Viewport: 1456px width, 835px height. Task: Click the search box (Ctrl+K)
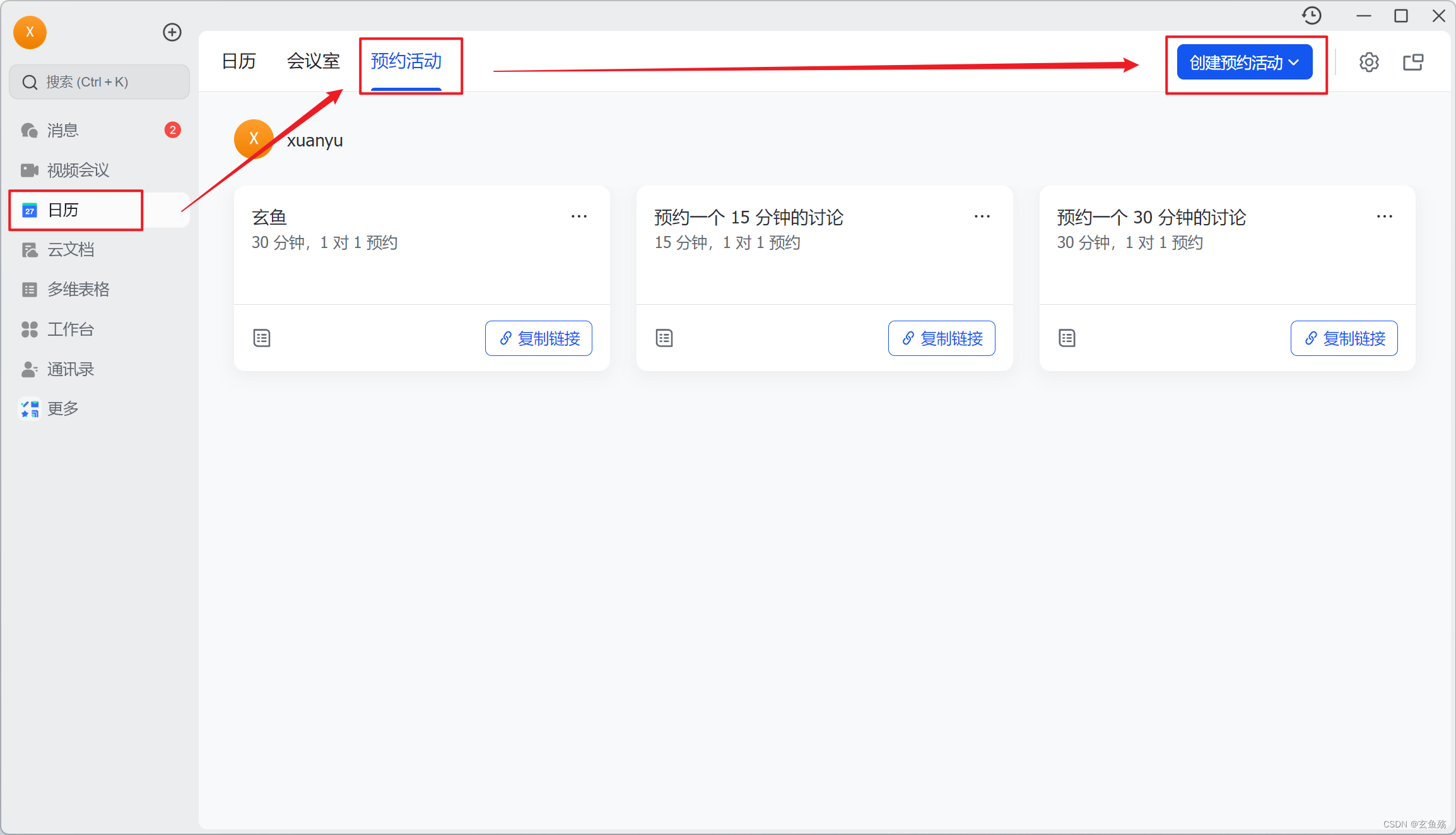click(x=100, y=82)
